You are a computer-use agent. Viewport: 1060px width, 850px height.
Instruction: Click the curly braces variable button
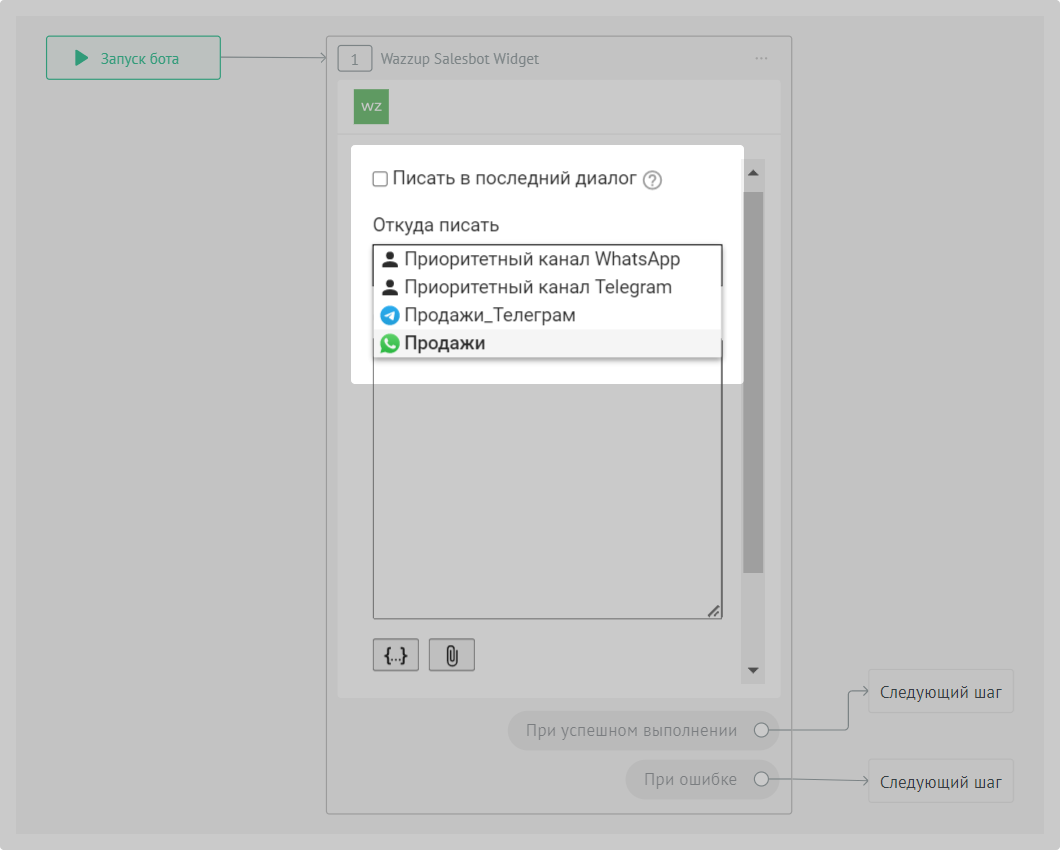[x=396, y=655]
